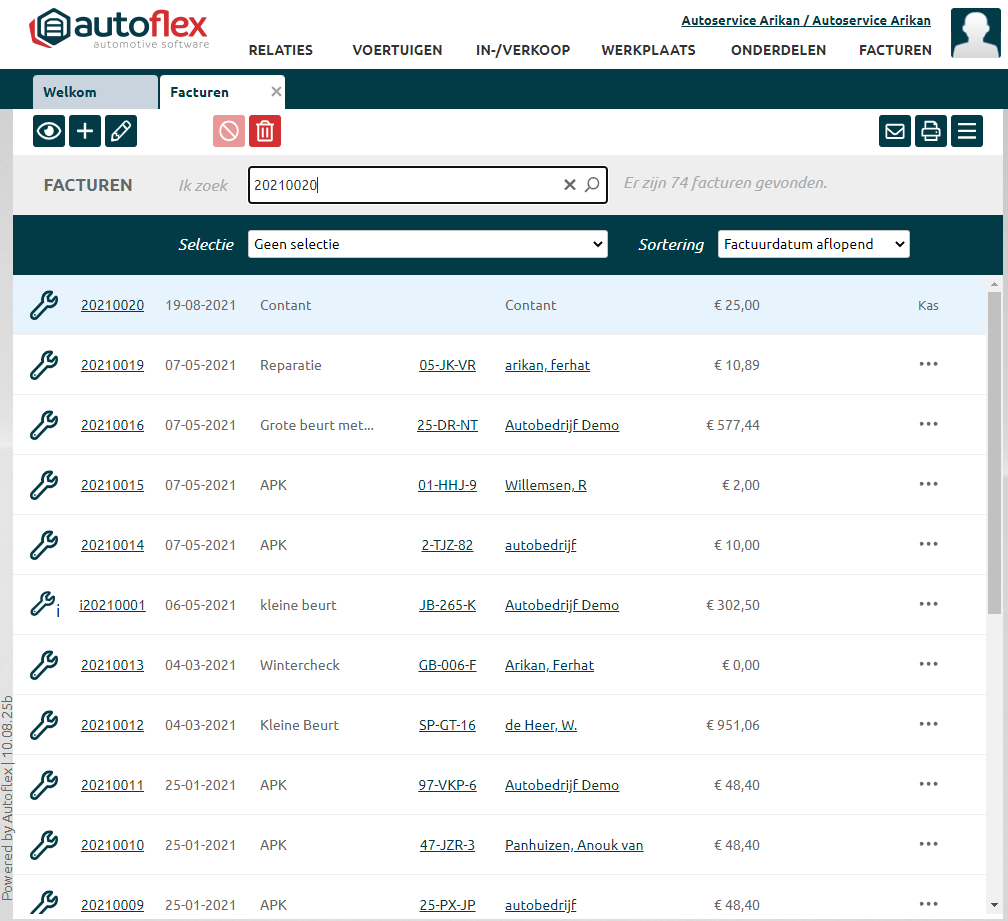
Task: Open the Selectie dropdown
Action: click(427, 244)
